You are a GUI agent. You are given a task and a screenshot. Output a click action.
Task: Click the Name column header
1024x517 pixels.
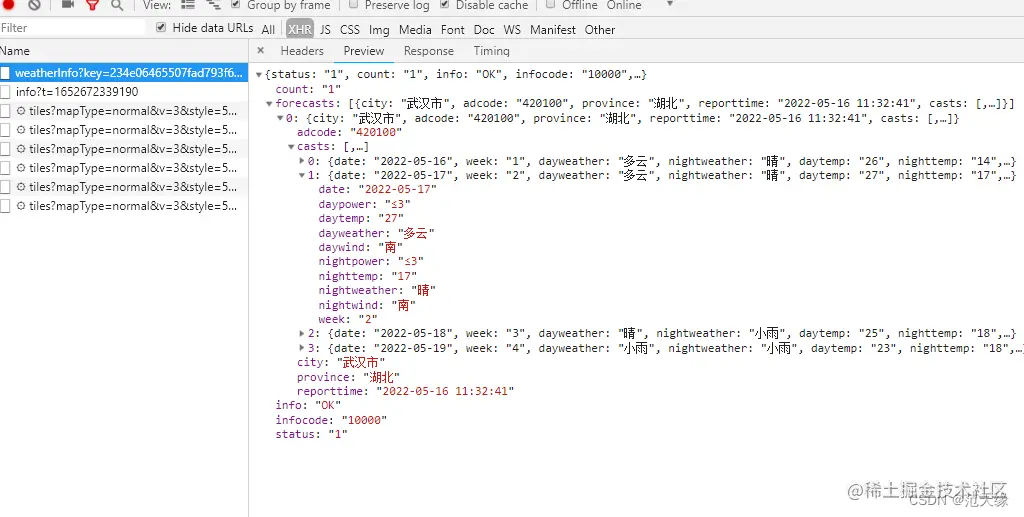pos(124,50)
